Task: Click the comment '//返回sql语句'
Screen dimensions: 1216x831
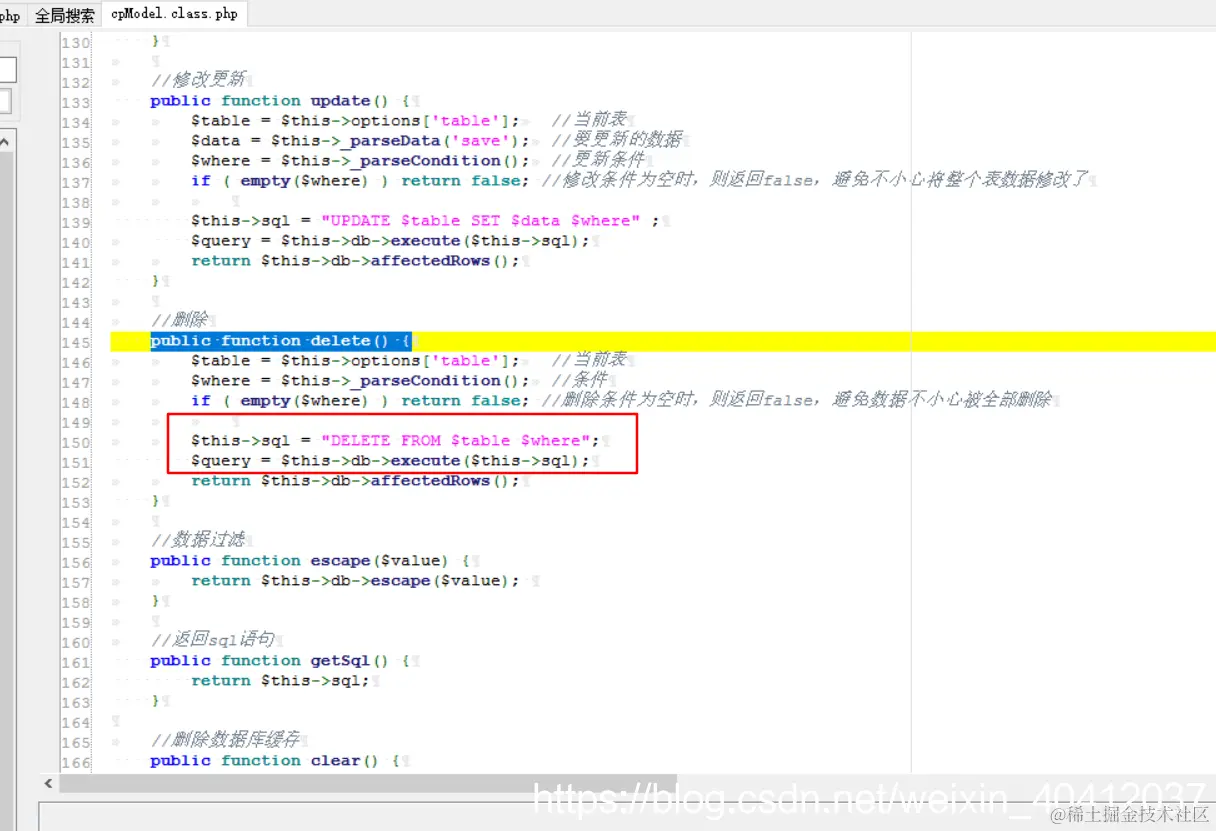Action: coord(212,640)
